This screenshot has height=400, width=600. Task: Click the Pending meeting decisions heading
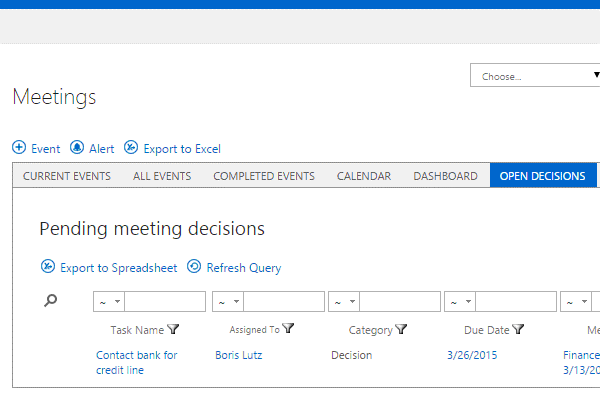152,229
